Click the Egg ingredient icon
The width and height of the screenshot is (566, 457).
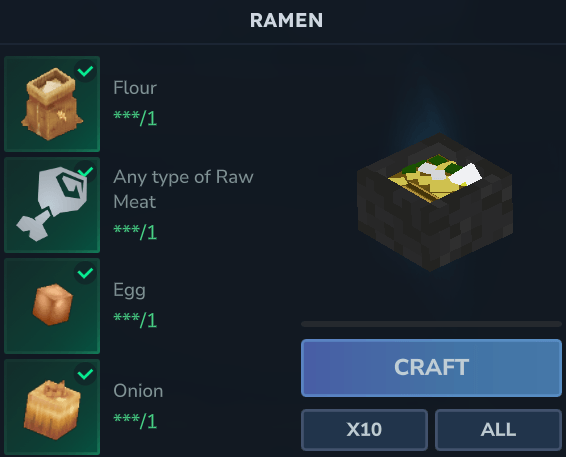(x=52, y=306)
